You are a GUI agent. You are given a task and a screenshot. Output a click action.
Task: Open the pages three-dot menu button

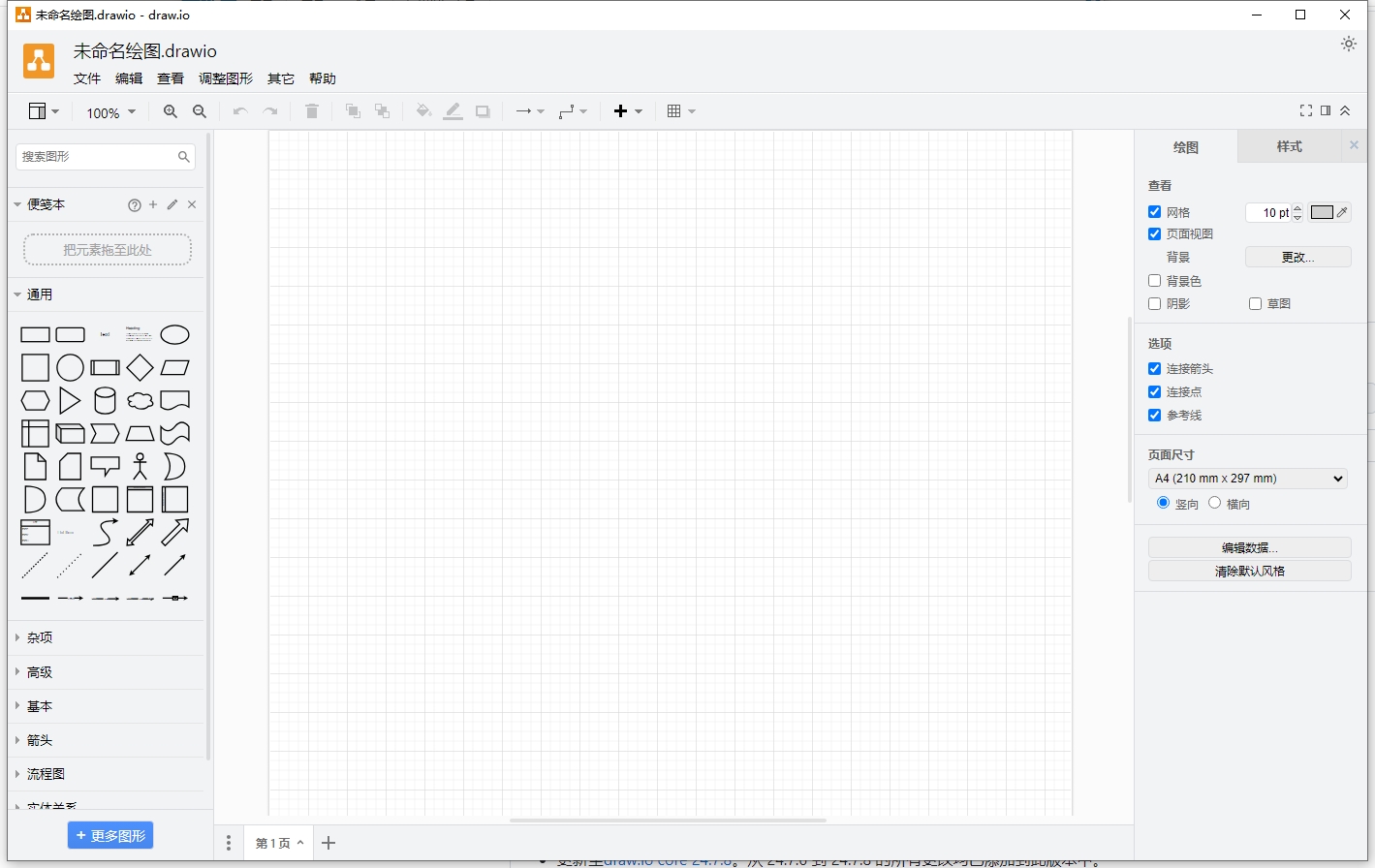pos(229,843)
